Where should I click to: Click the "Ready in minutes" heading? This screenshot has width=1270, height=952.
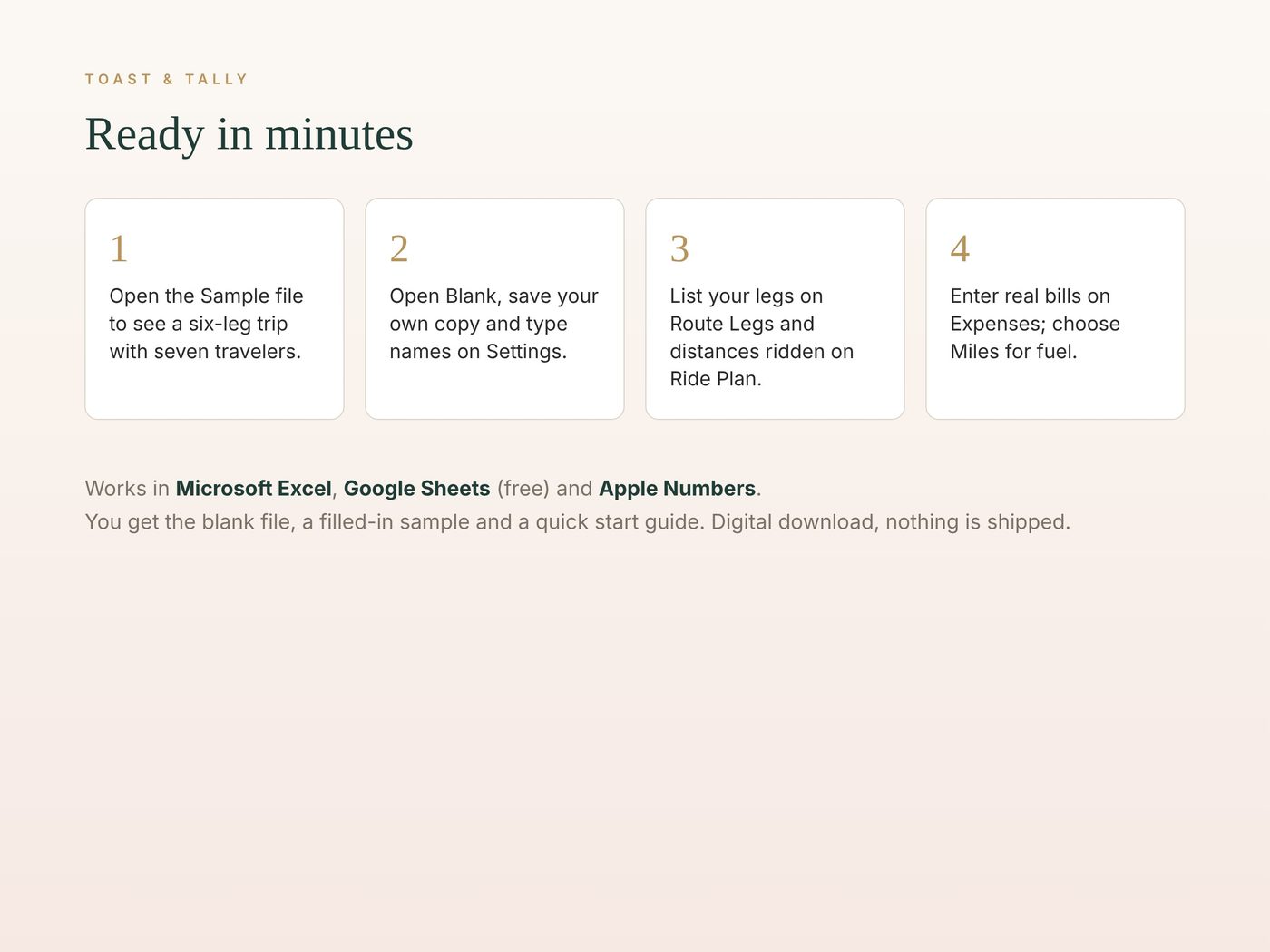[x=249, y=134]
